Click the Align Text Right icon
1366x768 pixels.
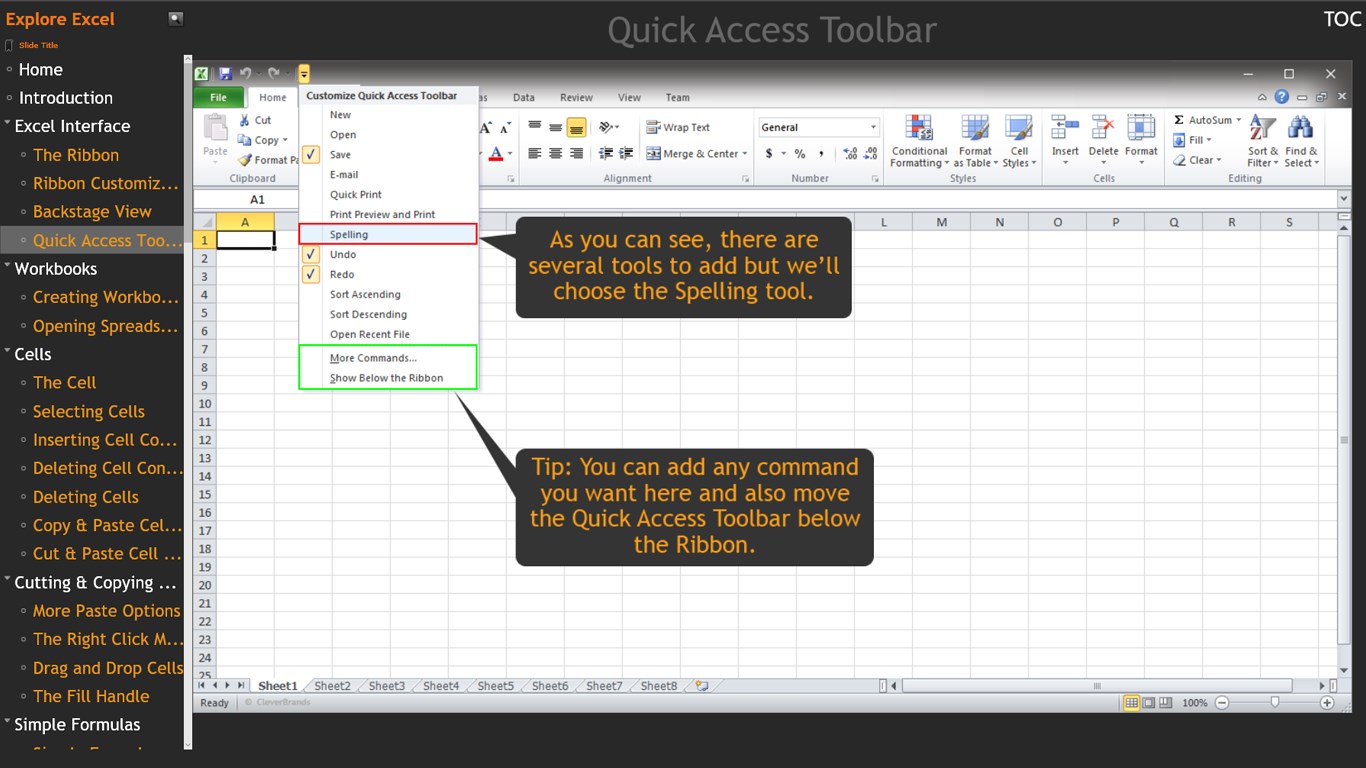click(x=576, y=153)
